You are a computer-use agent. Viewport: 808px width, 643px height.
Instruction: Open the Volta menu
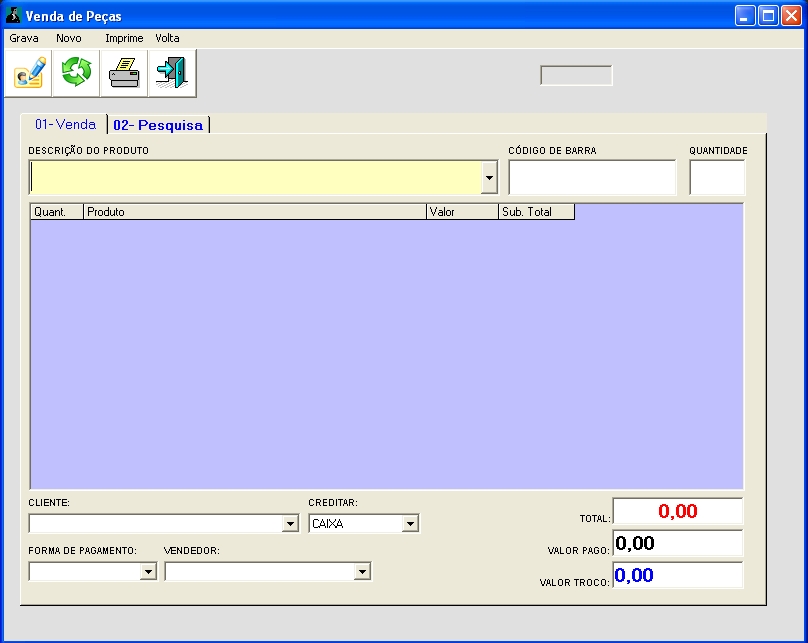[x=167, y=38]
